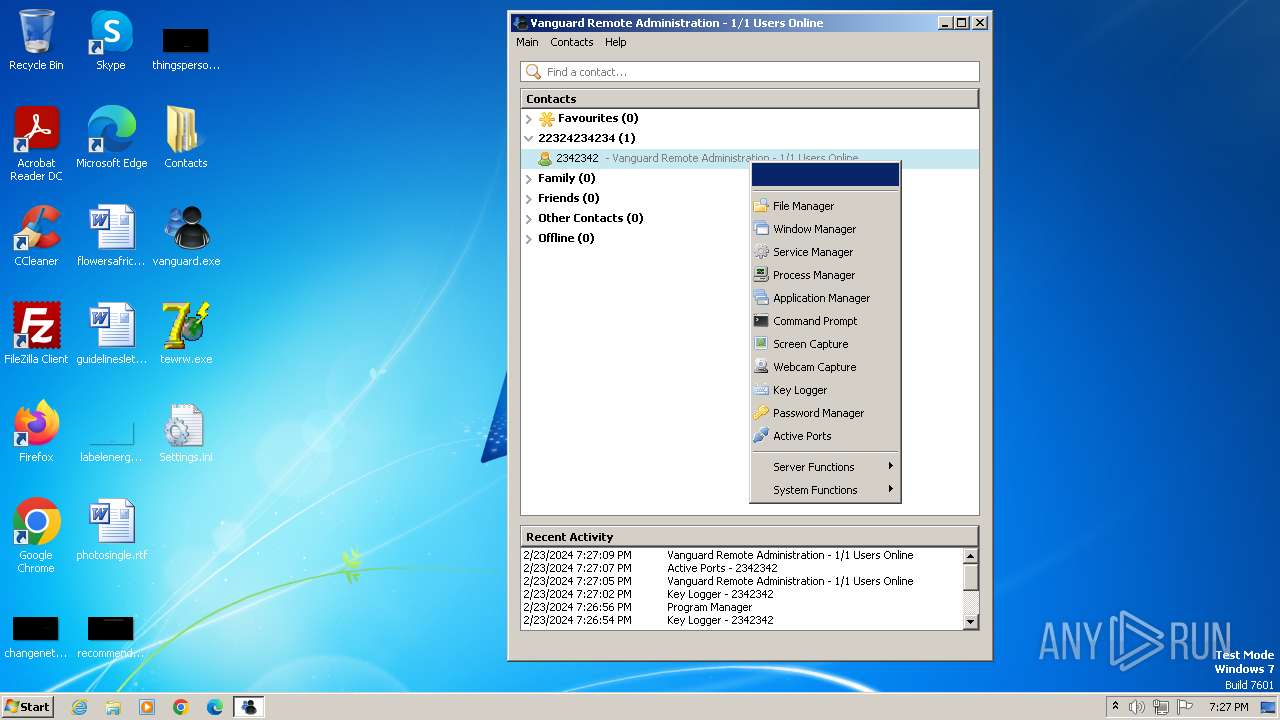The width and height of the screenshot is (1280, 720).
Task: Open Settings.ini file on desktop
Action: point(186,432)
